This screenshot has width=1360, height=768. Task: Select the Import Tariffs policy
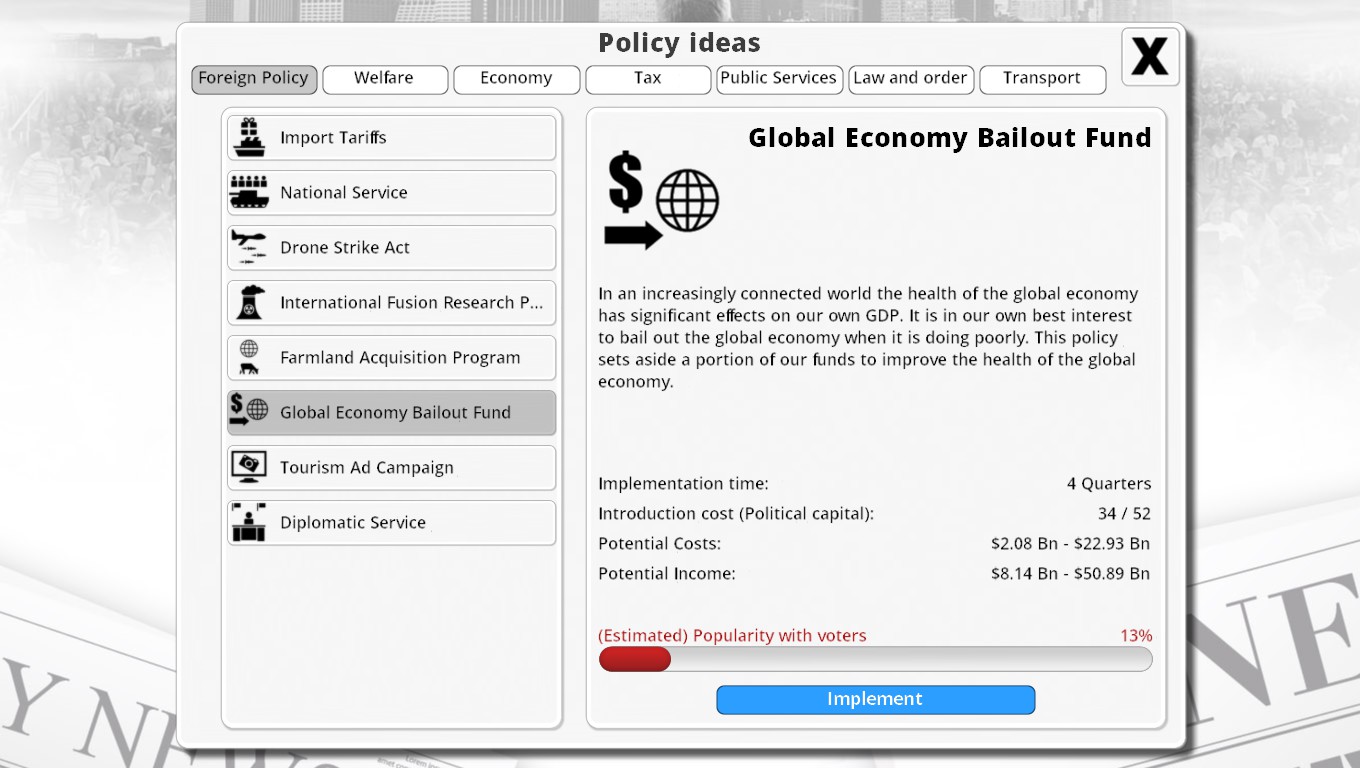click(x=391, y=138)
